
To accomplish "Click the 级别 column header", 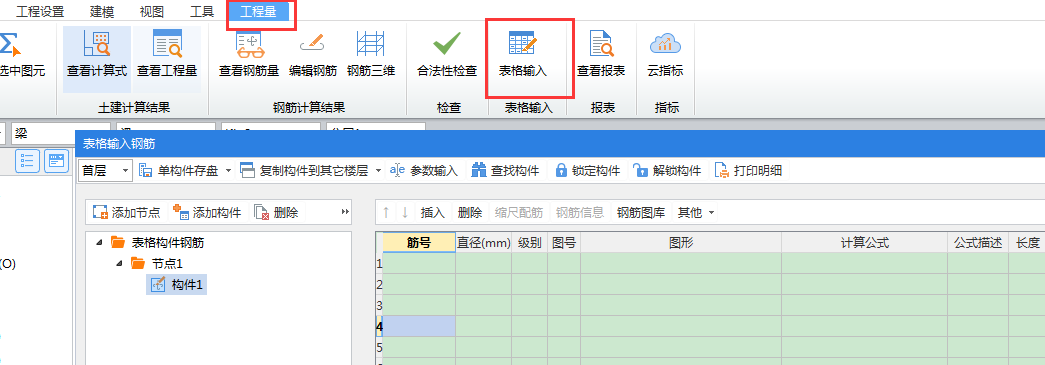I will click(x=529, y=243).
